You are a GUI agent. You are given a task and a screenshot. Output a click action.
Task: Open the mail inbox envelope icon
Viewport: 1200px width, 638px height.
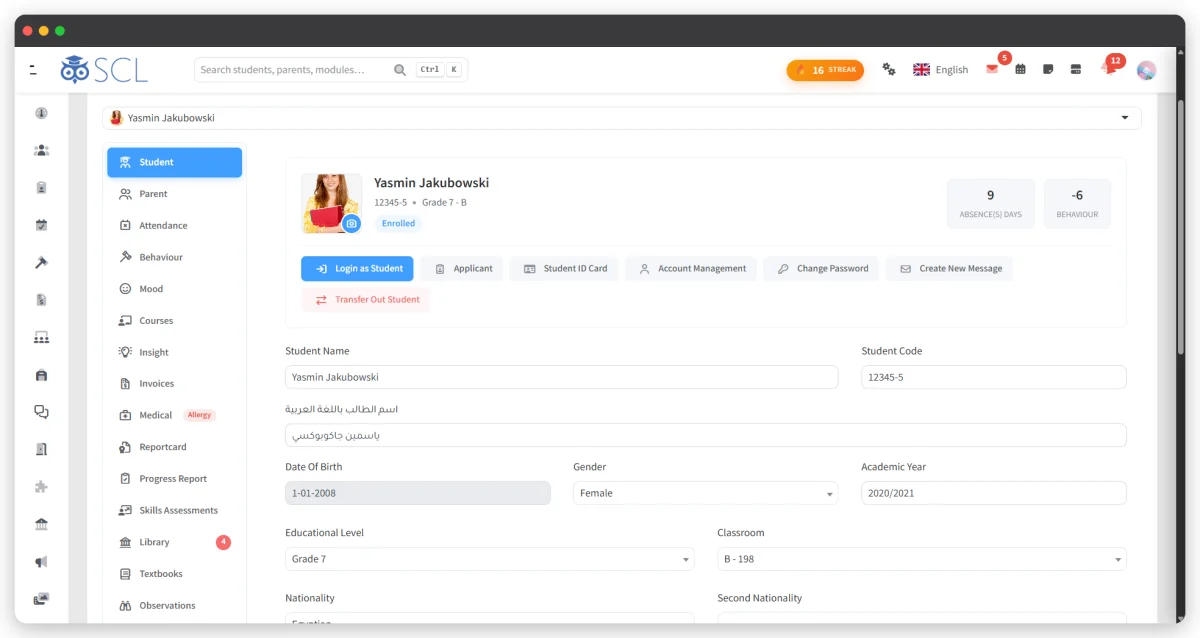point(992,69)
